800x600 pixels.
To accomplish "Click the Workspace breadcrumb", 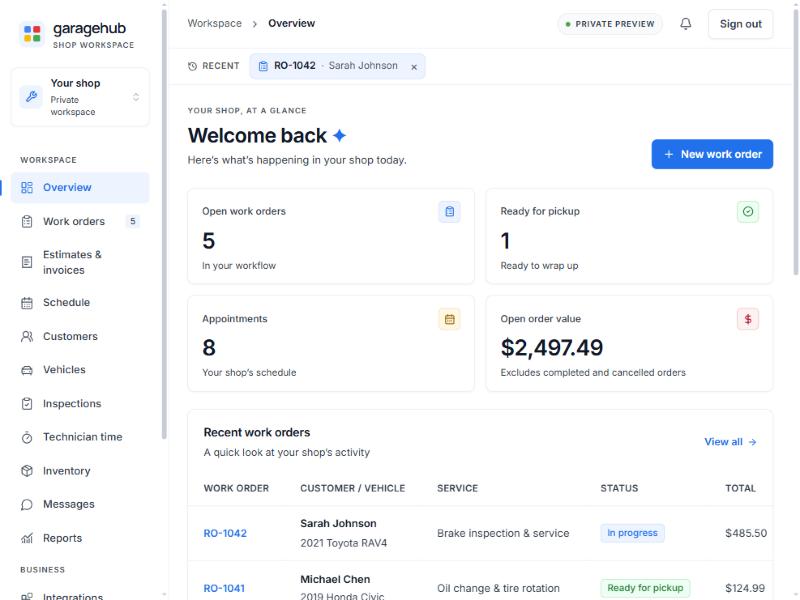I will [215, 23].
